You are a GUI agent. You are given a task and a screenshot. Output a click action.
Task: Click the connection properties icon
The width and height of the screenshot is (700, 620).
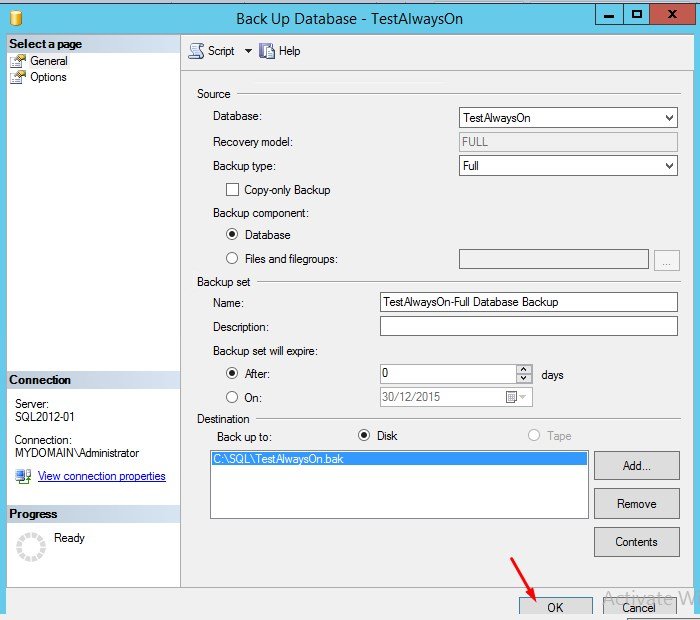(x=23, y=476)
